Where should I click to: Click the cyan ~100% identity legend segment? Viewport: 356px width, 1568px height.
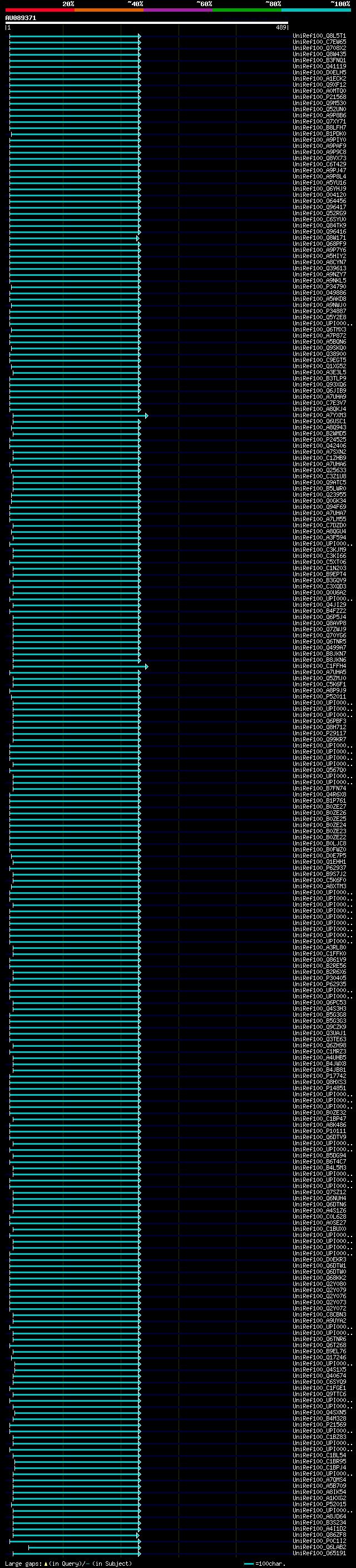[x=316, y=10]
